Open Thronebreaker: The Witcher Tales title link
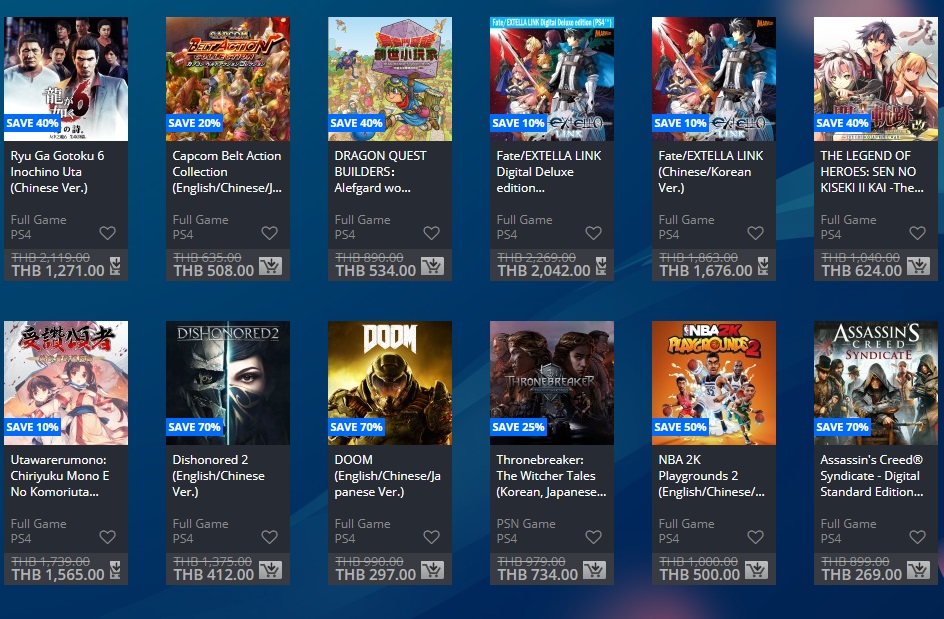 [x=551, y=476]
